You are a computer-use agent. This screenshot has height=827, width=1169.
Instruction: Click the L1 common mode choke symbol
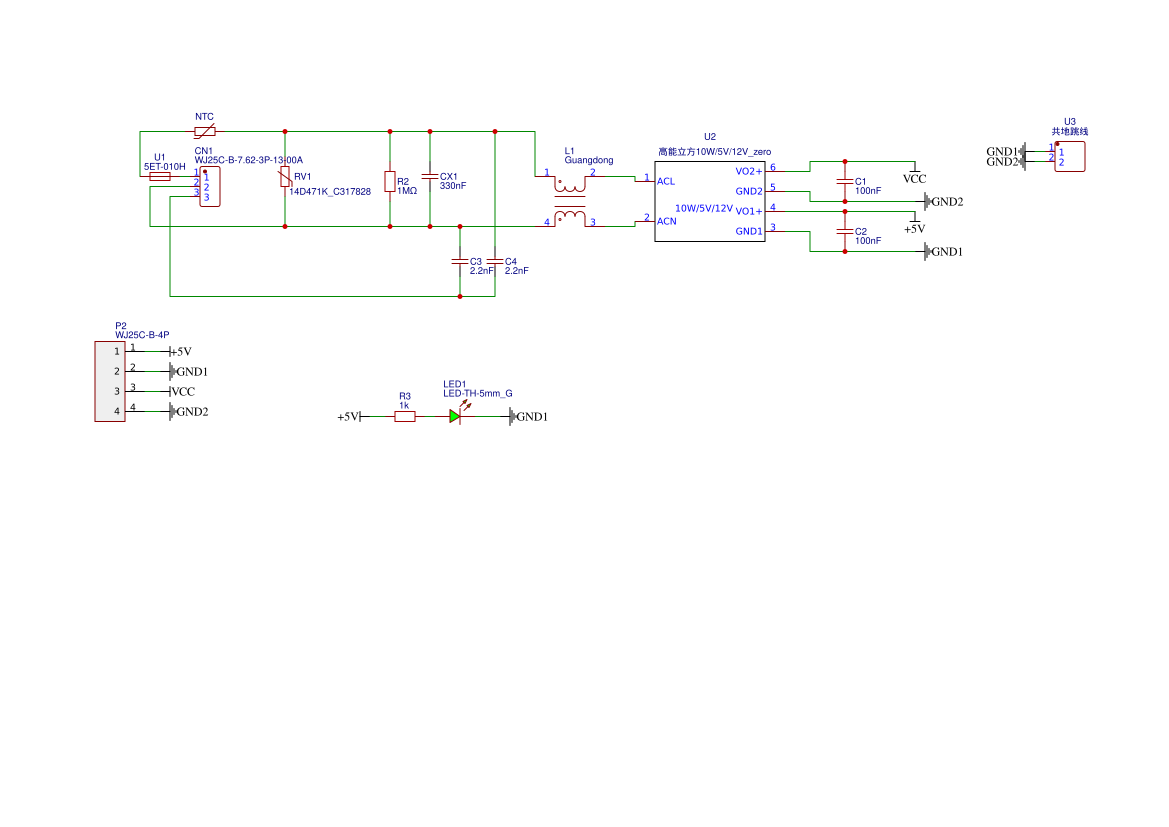click(x=570, y=200)
